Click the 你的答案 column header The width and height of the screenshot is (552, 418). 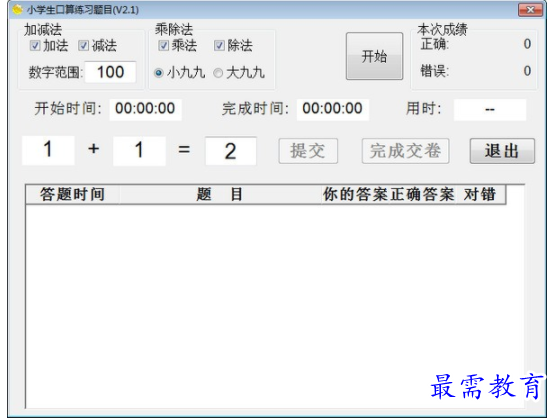click(x=356, y=194)
